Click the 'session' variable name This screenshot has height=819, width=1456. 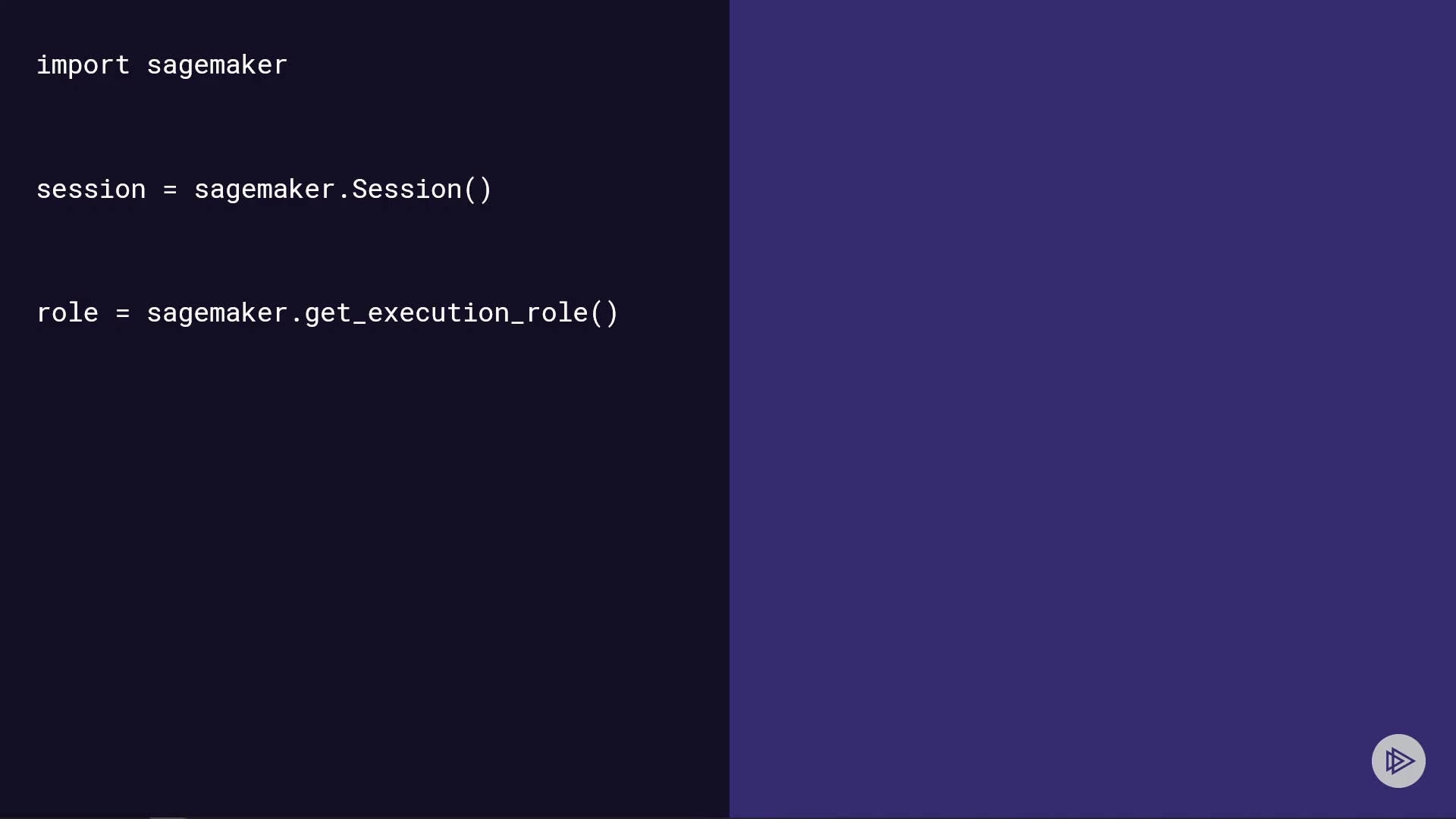tap(91, 190)
